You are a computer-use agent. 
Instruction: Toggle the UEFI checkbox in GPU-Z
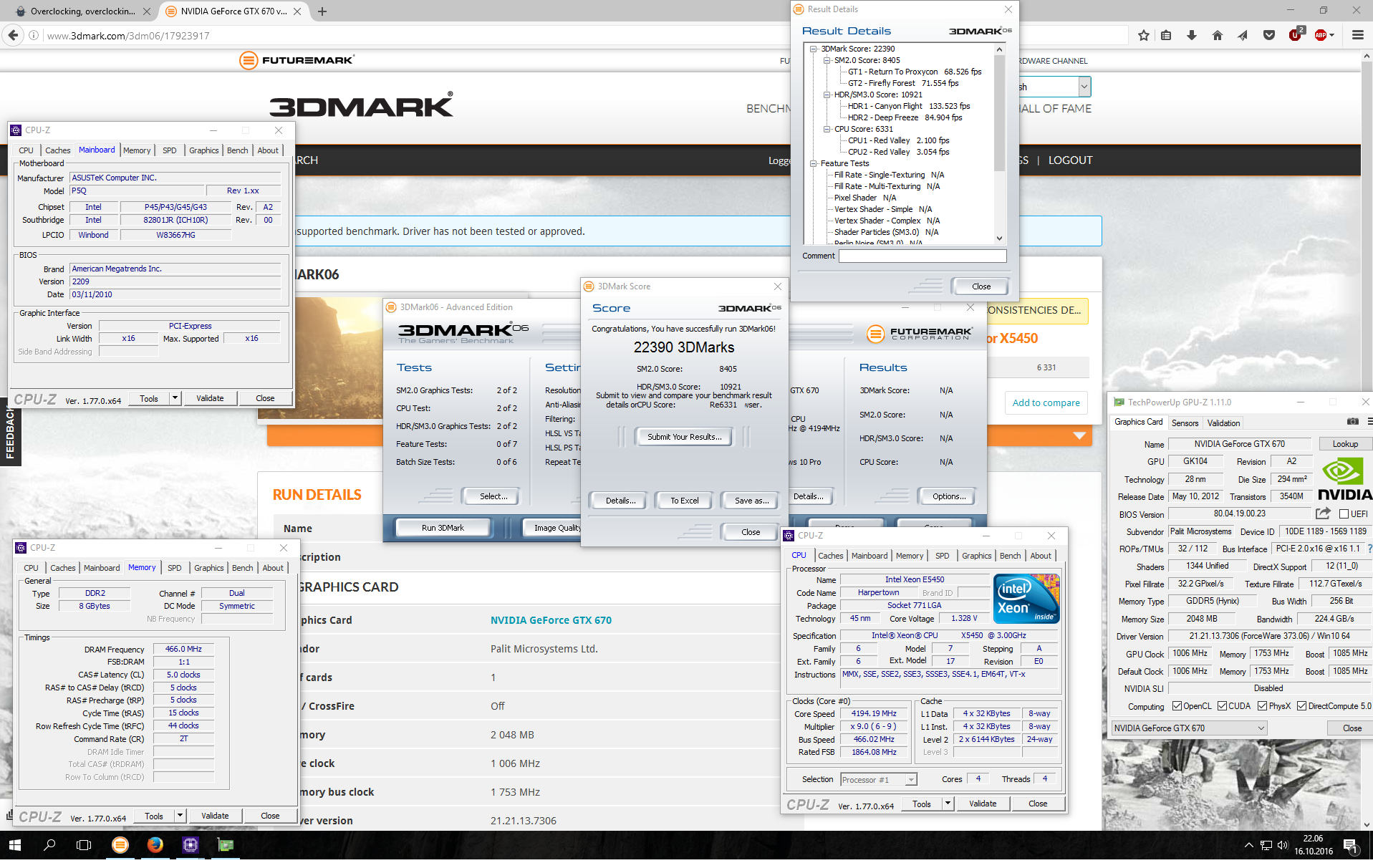(x=1344, y=513)
